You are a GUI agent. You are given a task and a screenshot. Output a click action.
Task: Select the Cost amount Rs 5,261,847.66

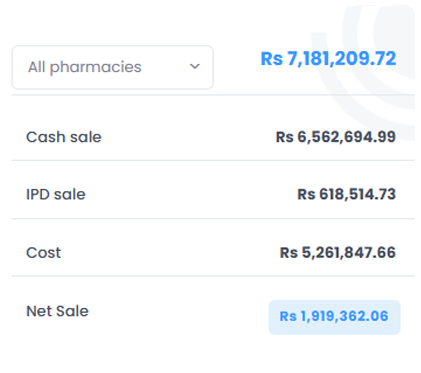pyautogui.click(x=338, y=253)
